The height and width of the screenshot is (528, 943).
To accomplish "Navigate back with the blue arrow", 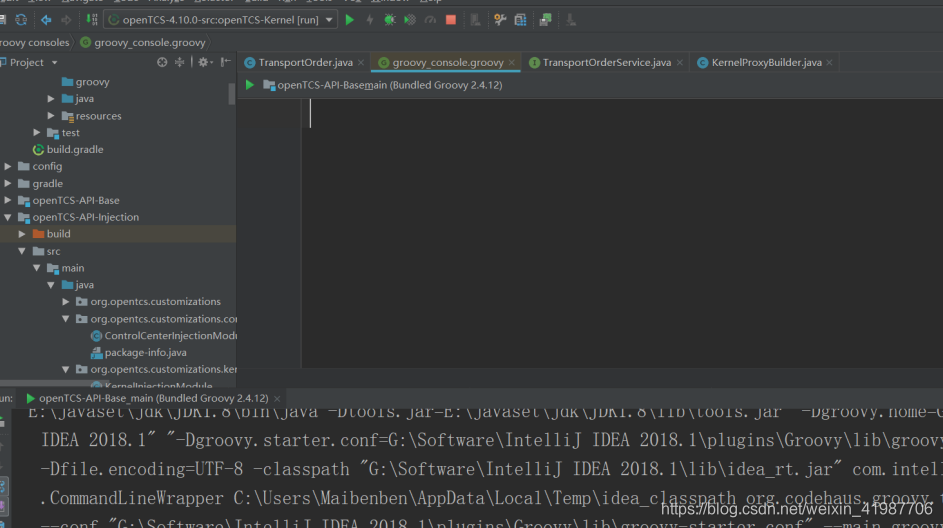I will (x=46, y=20).
